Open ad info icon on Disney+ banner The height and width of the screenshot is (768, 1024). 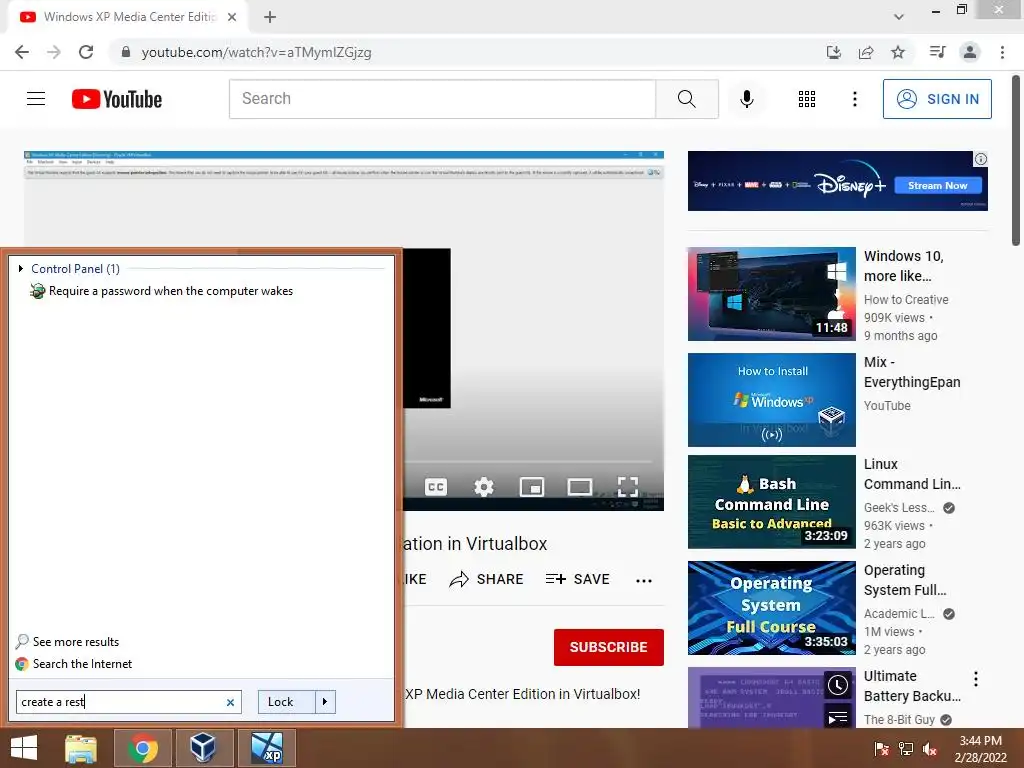pos(981,159)
